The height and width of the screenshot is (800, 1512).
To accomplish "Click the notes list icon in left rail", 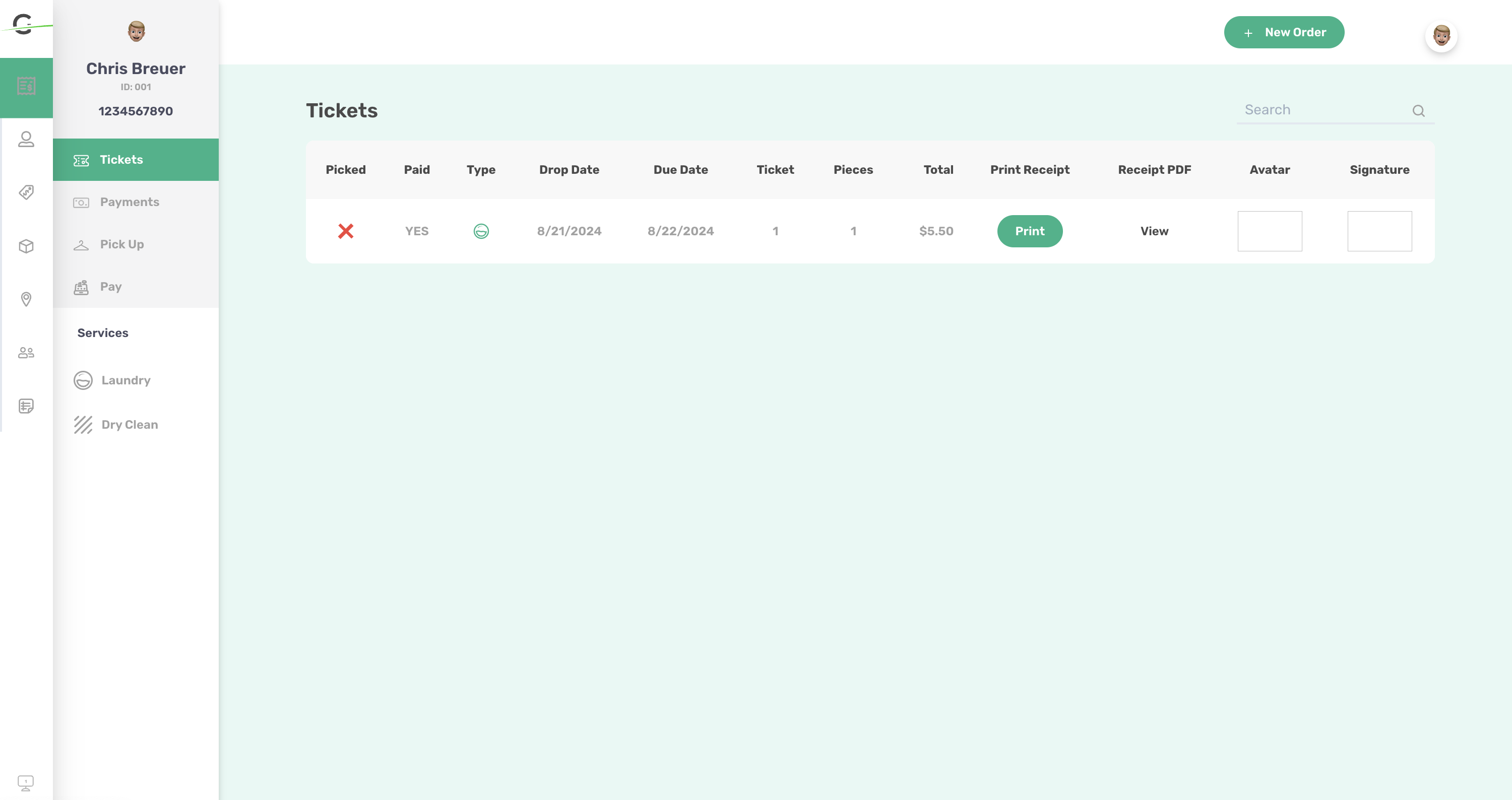I will (26, 406).
